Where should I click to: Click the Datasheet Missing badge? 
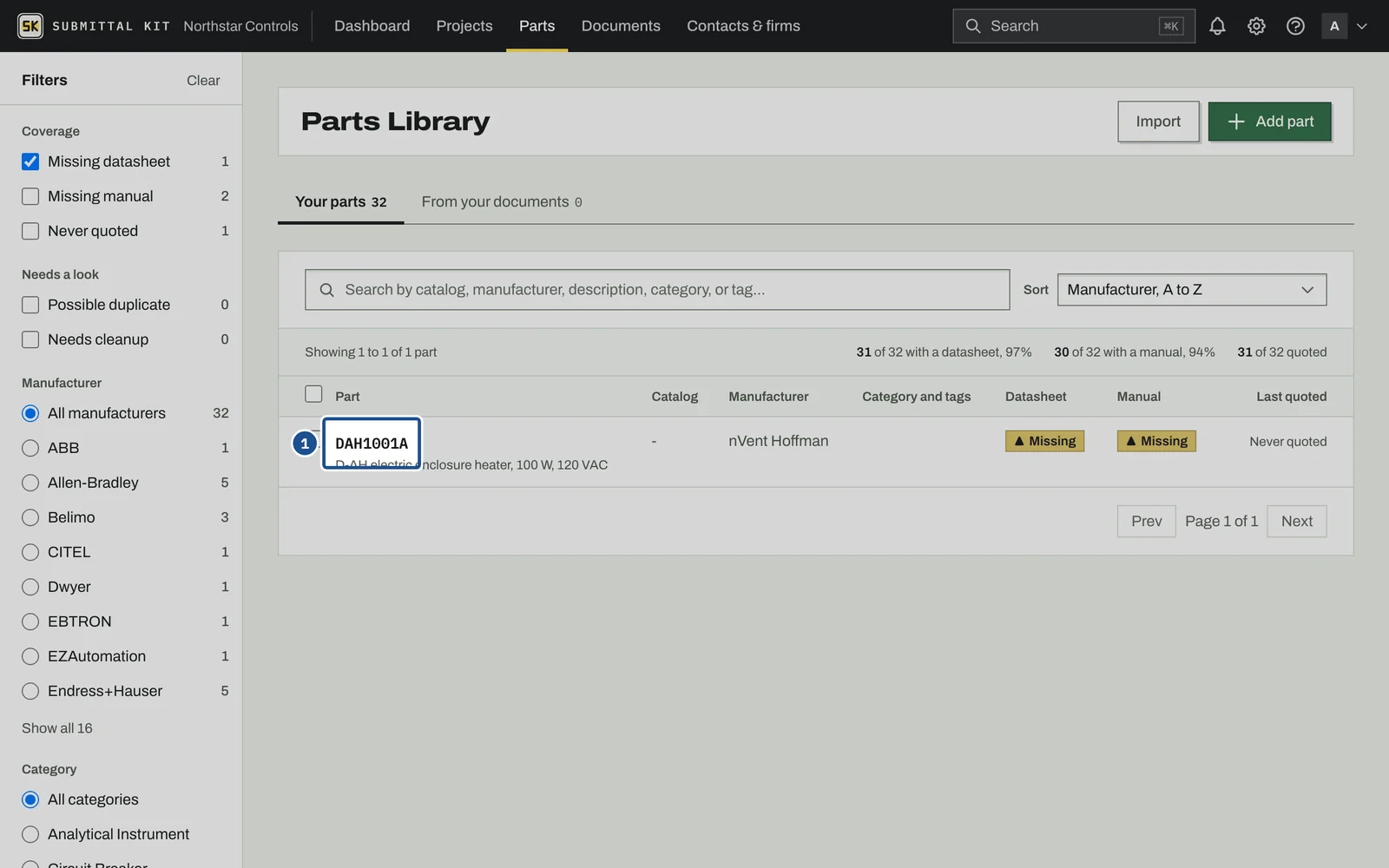click(1044, 441)
